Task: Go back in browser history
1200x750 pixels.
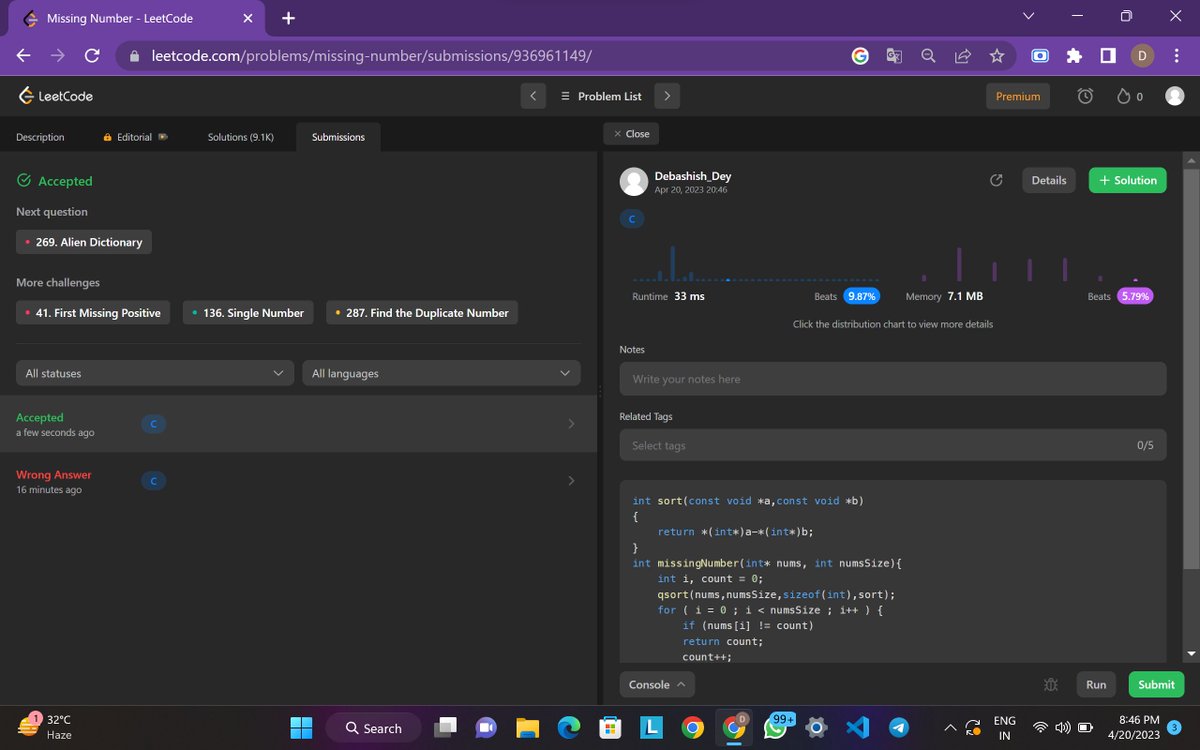Action: pyautogui.click(x=24, y=56)
